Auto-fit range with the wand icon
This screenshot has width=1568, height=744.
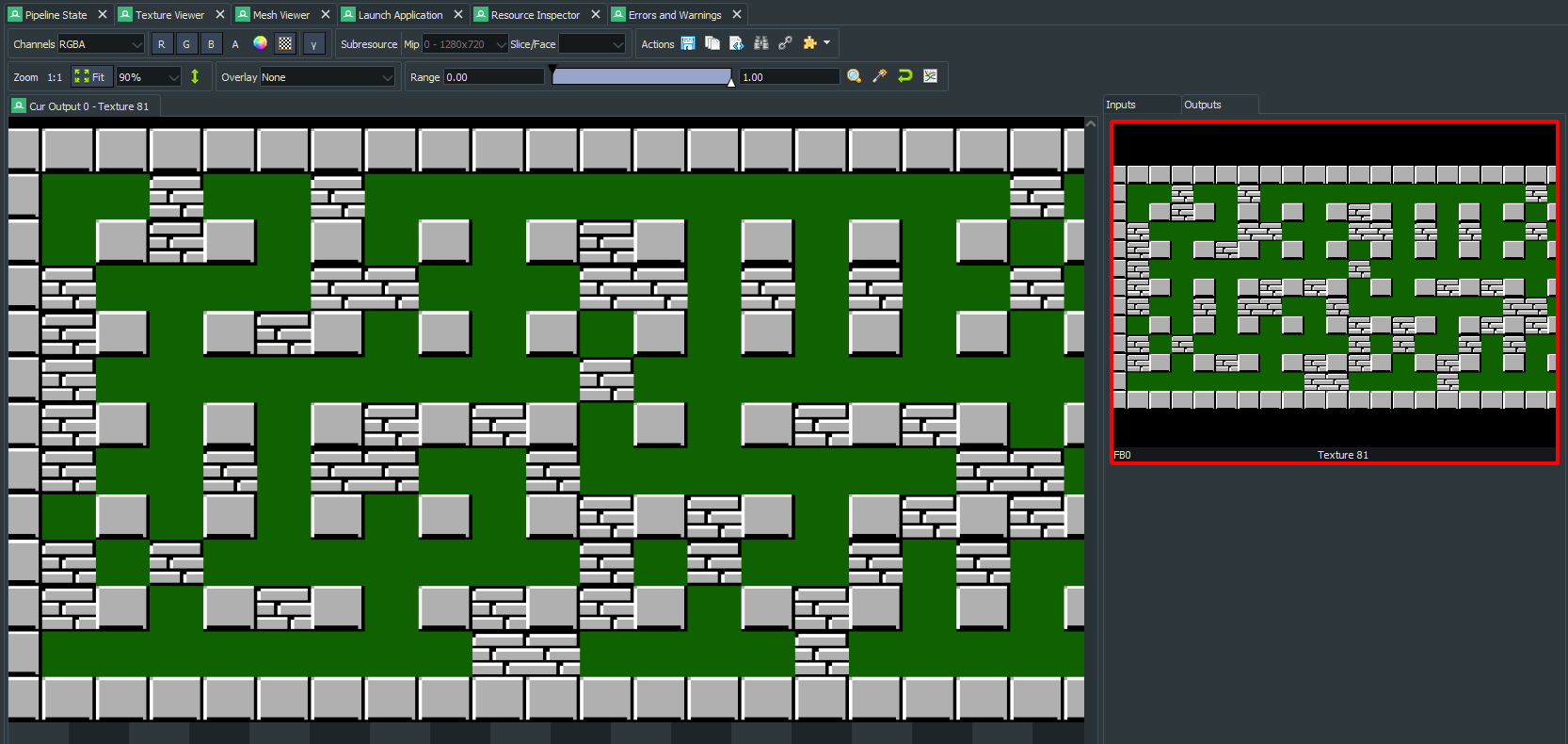[880, 76]
